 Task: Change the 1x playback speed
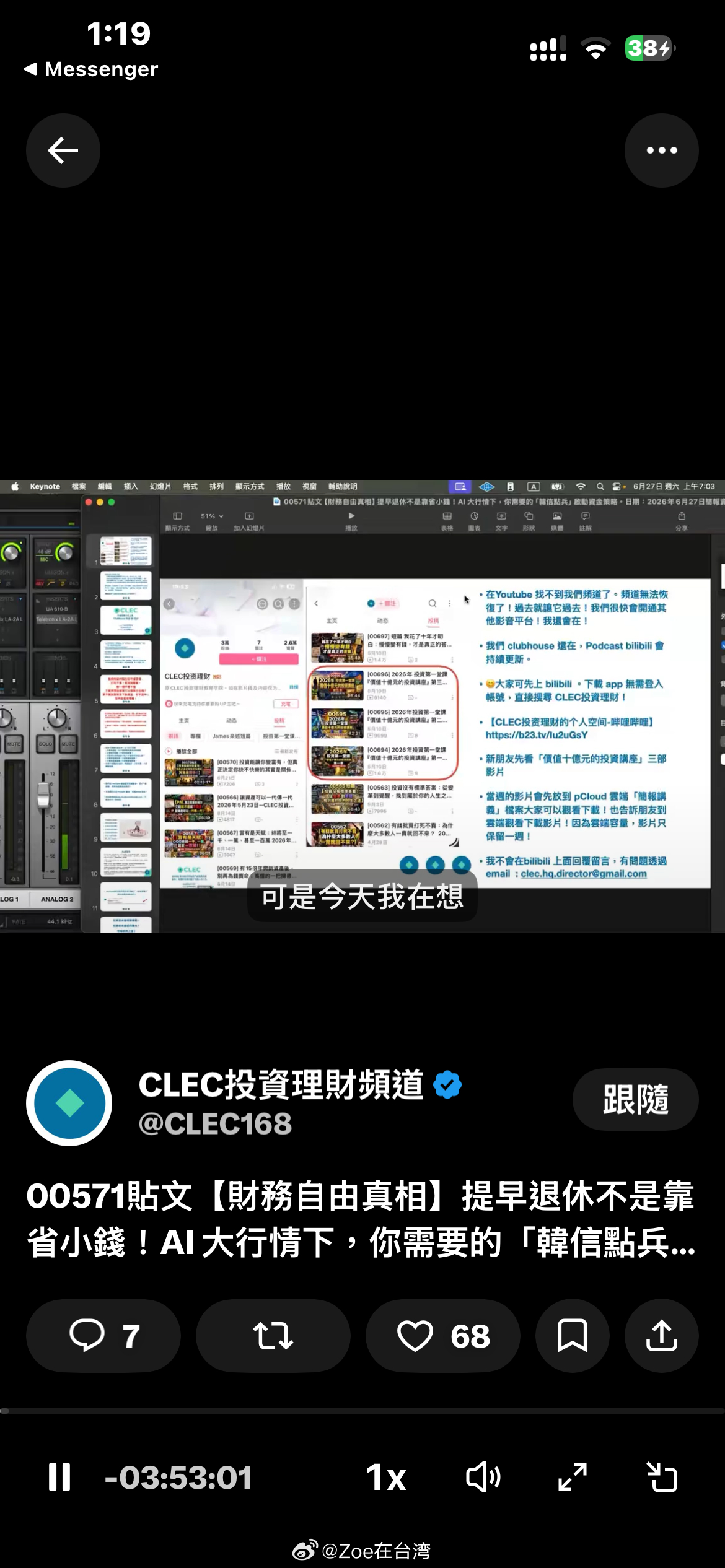(x=385, y=1478)
